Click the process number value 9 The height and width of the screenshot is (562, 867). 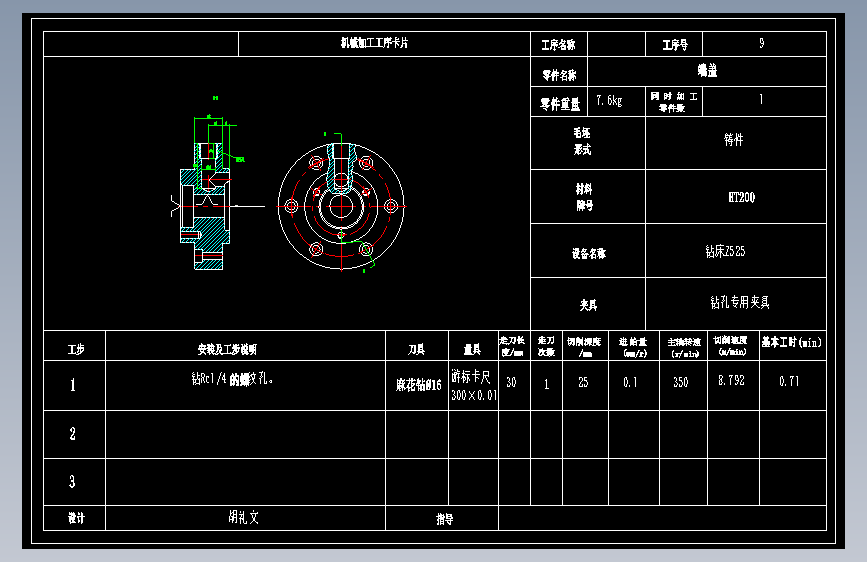point(762,43)
